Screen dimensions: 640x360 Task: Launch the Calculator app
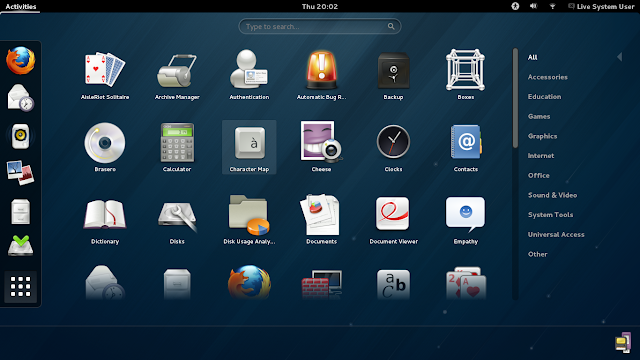coord(177,147)
